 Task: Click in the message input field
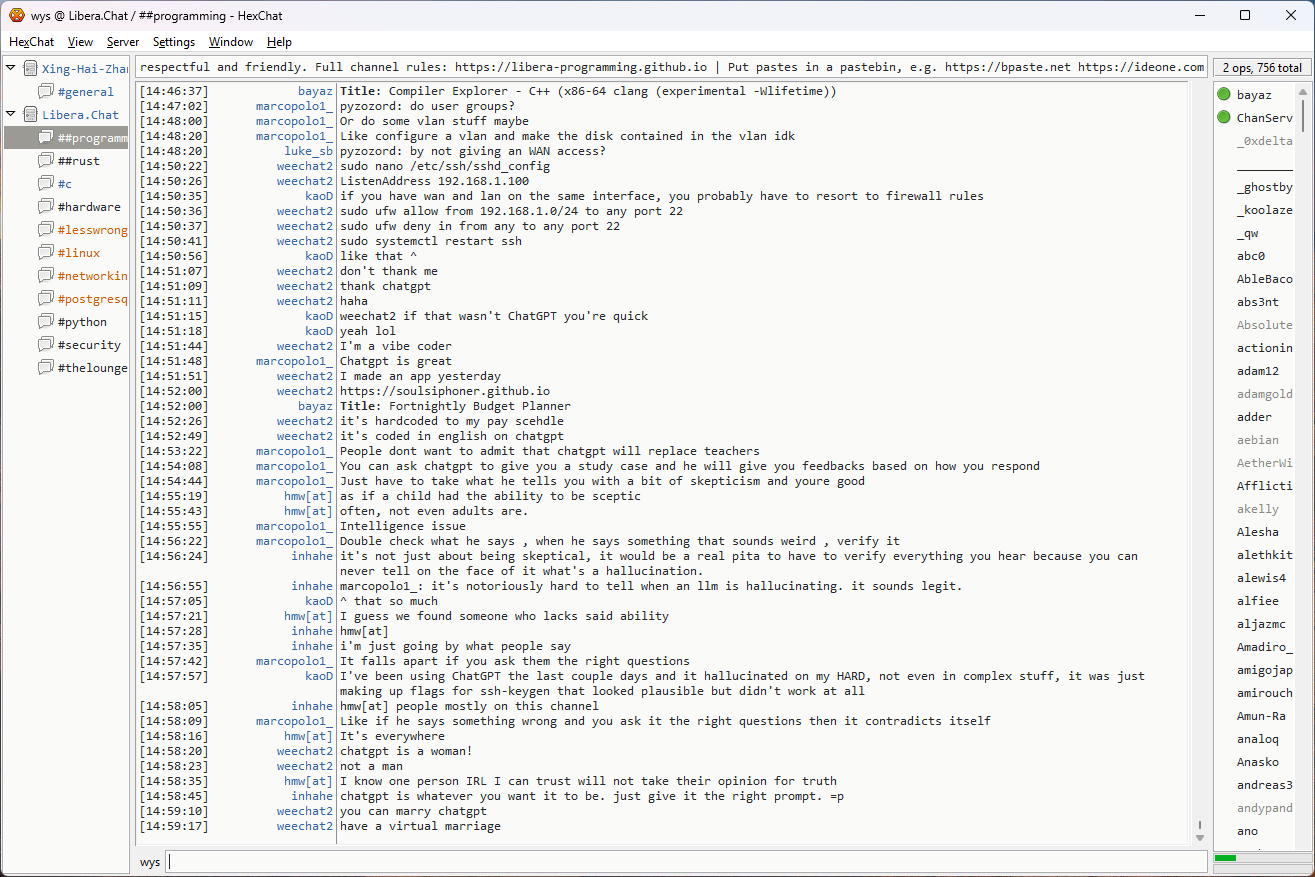pos(685,862)
